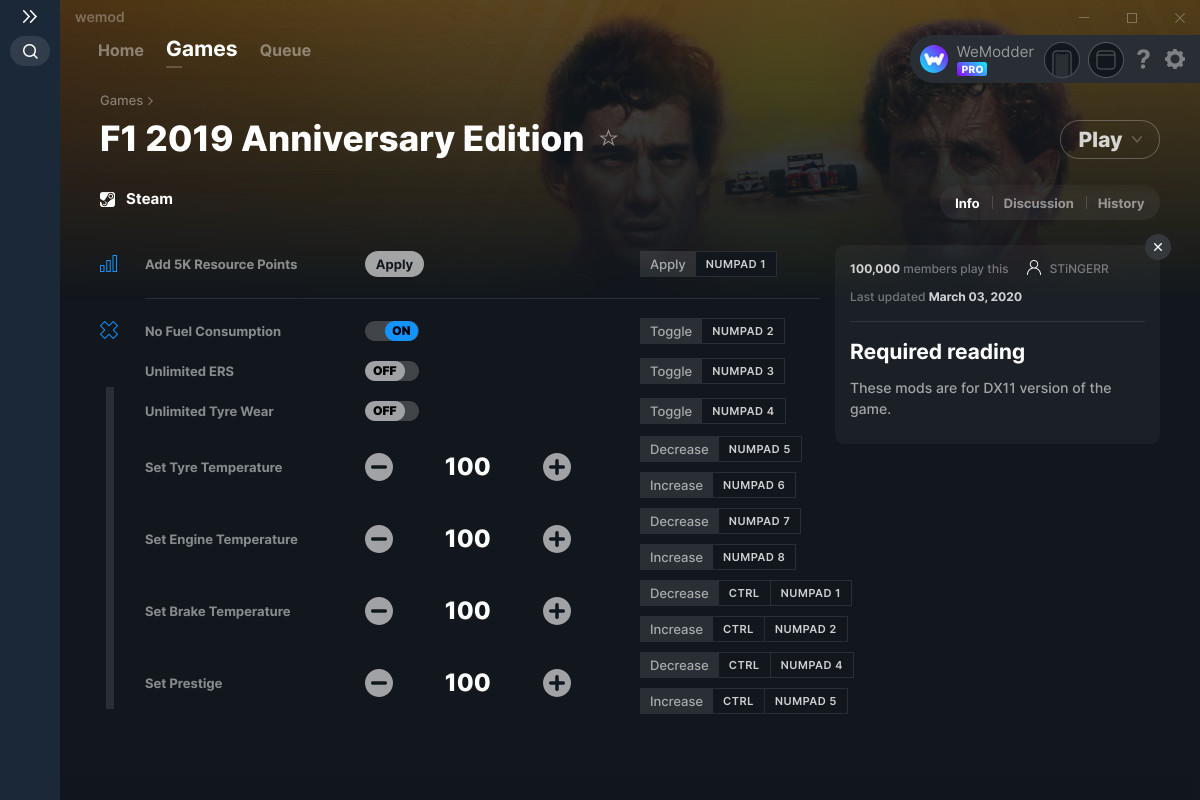Click the Required reading heading

pos(937,352)
